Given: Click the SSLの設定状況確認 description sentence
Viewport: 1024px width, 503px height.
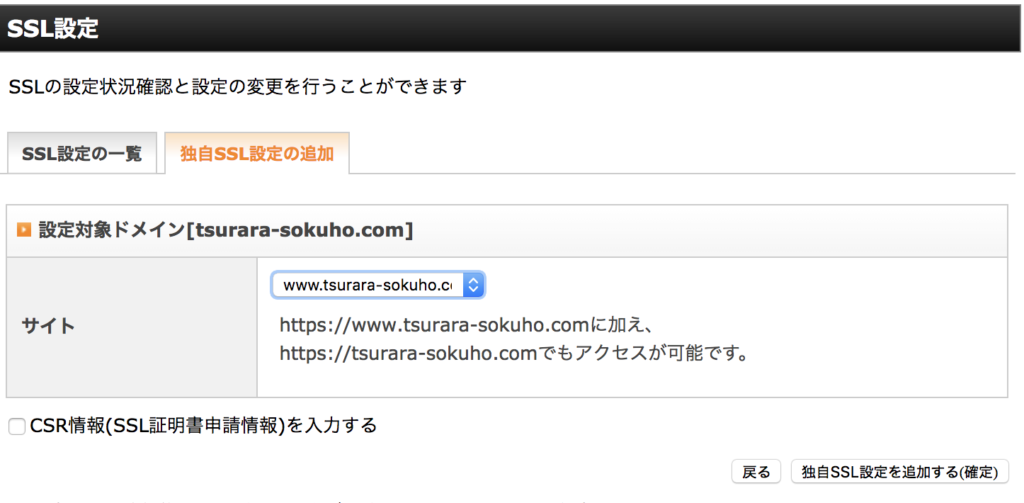Looking at the screenshot, I should [238, 86].
